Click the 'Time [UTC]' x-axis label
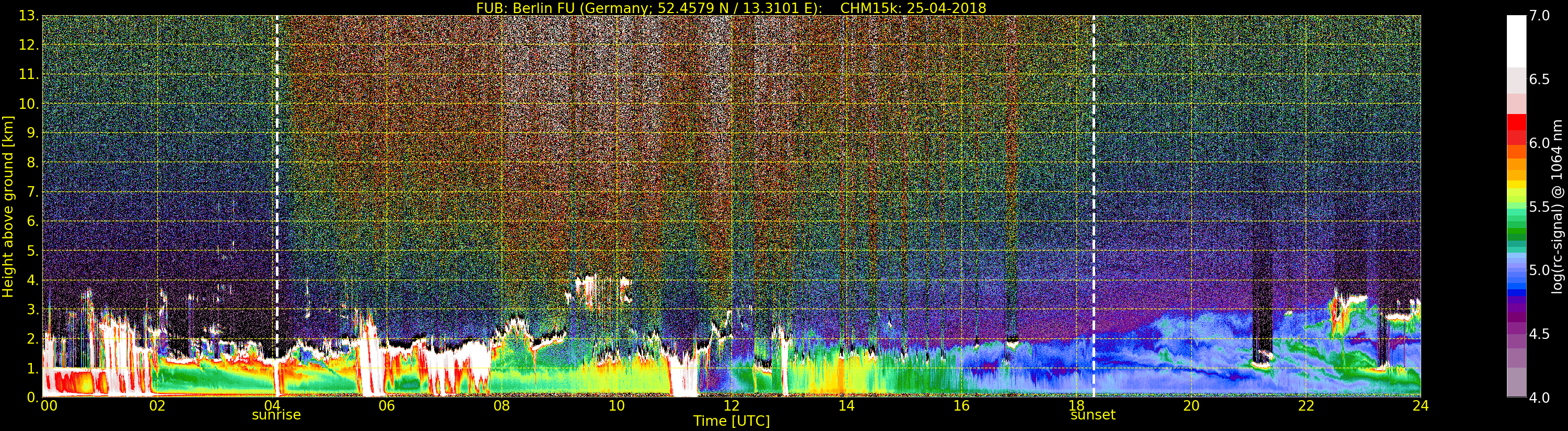Viewport: 1568px width, 431px height. tap(731, 421)
